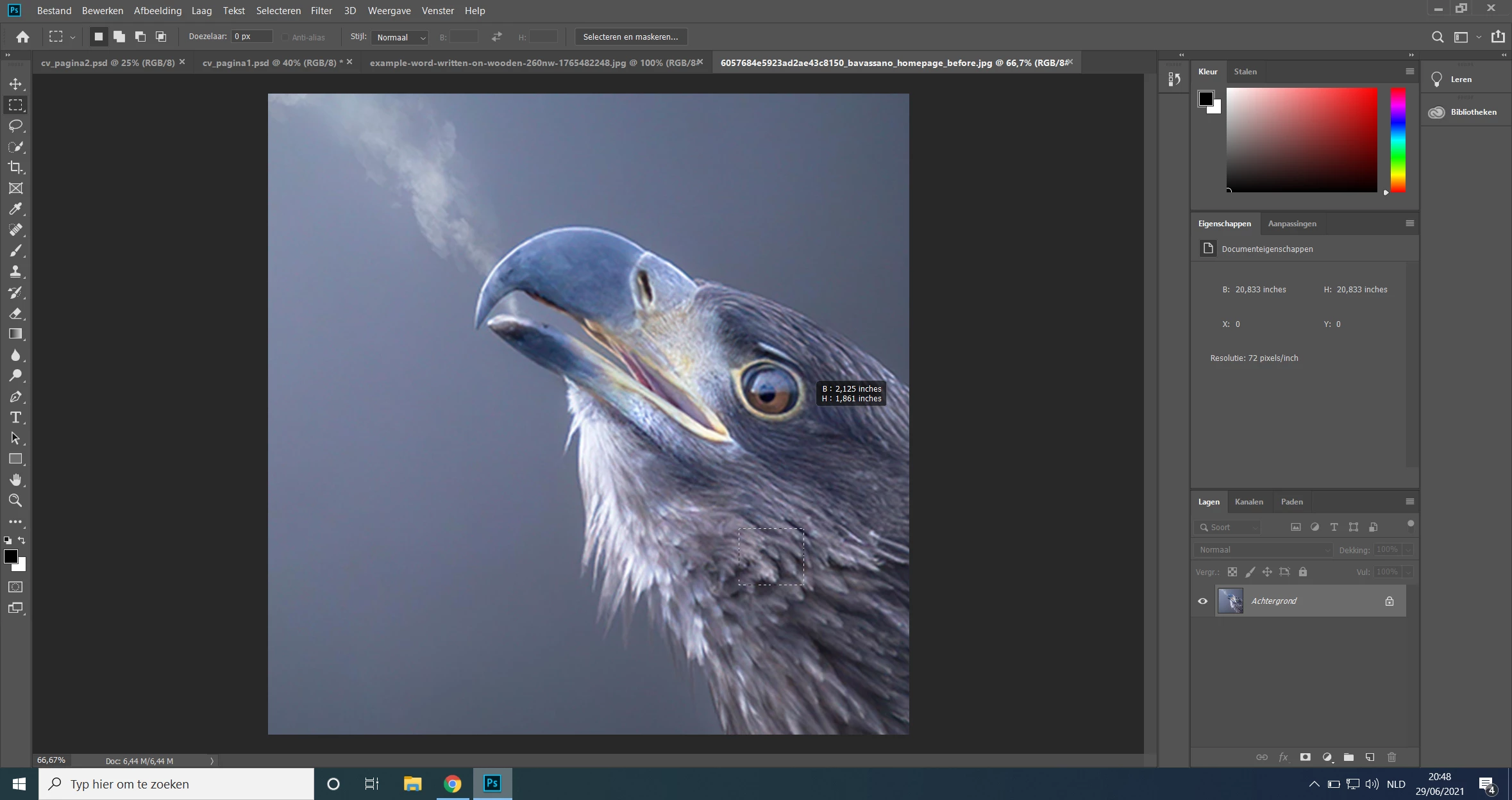This screenshot has width=1512, height=800.
Task: Switch to the Kanalen tab
Action: (1248, 502)
